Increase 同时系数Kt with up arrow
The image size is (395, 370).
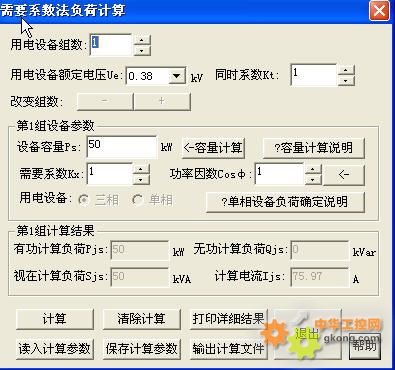(346, 70)
